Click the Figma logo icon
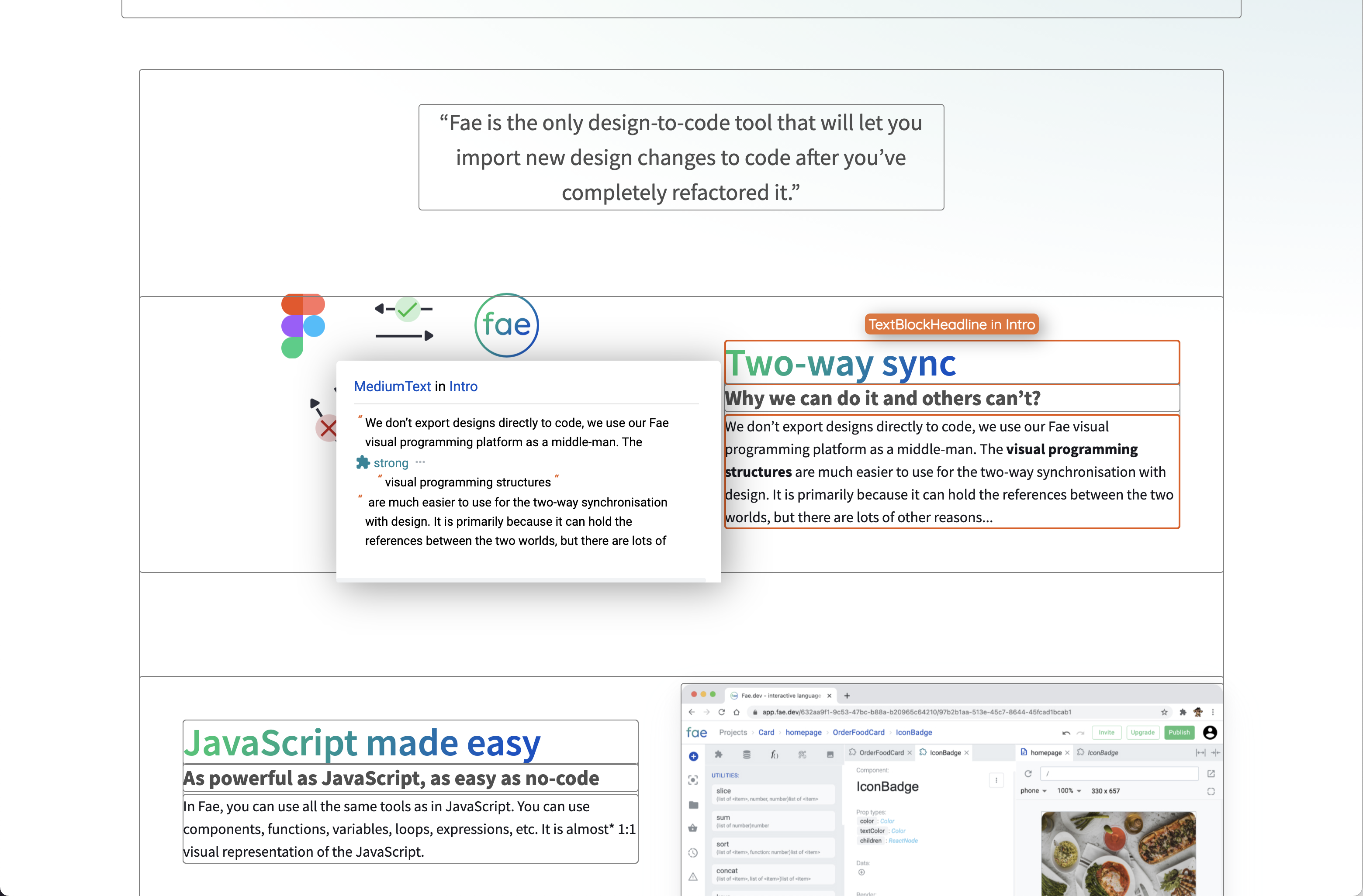 [303, 326]
